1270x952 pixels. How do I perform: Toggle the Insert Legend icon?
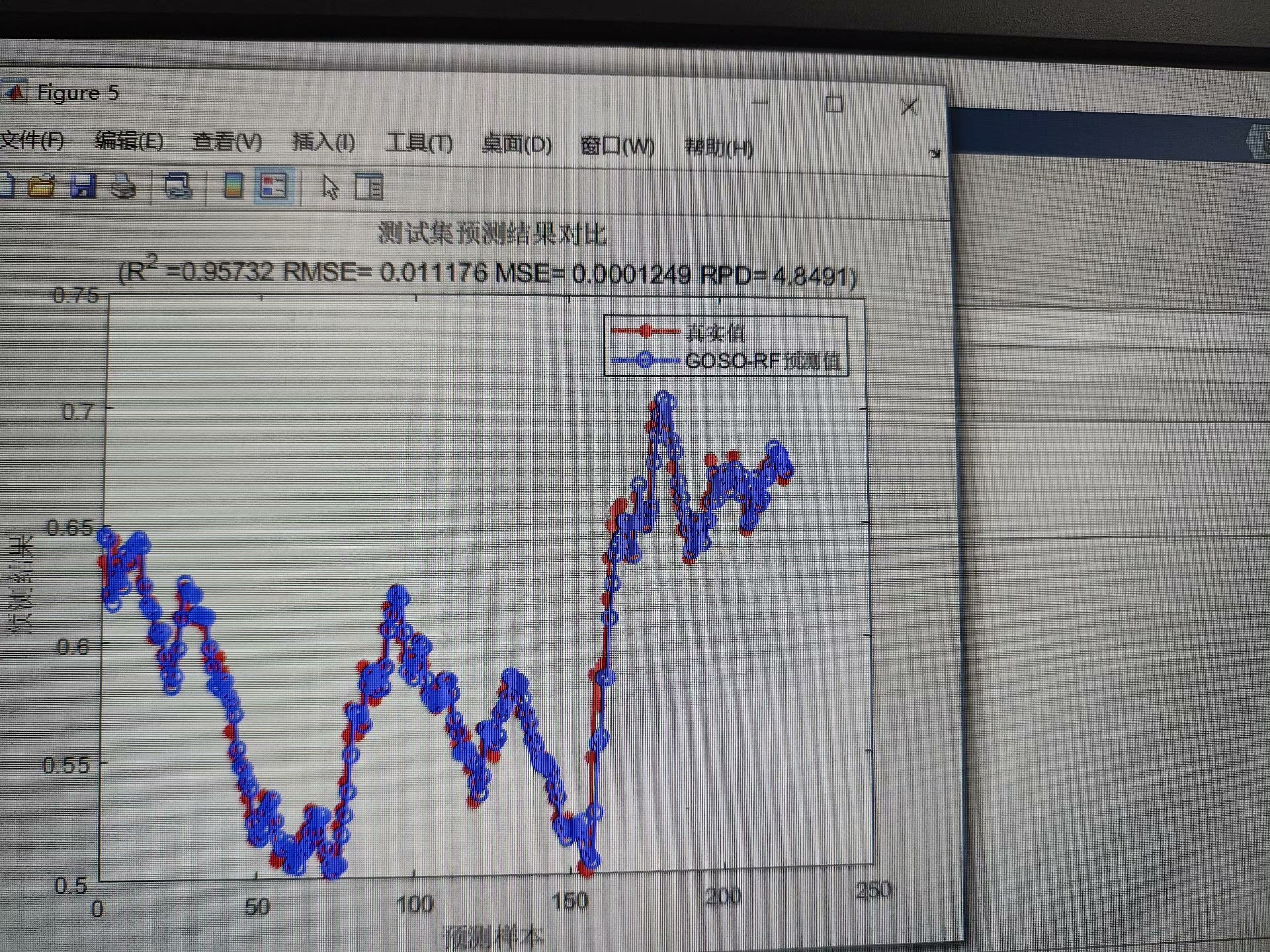pyautogui.click(x=273, y=186)
